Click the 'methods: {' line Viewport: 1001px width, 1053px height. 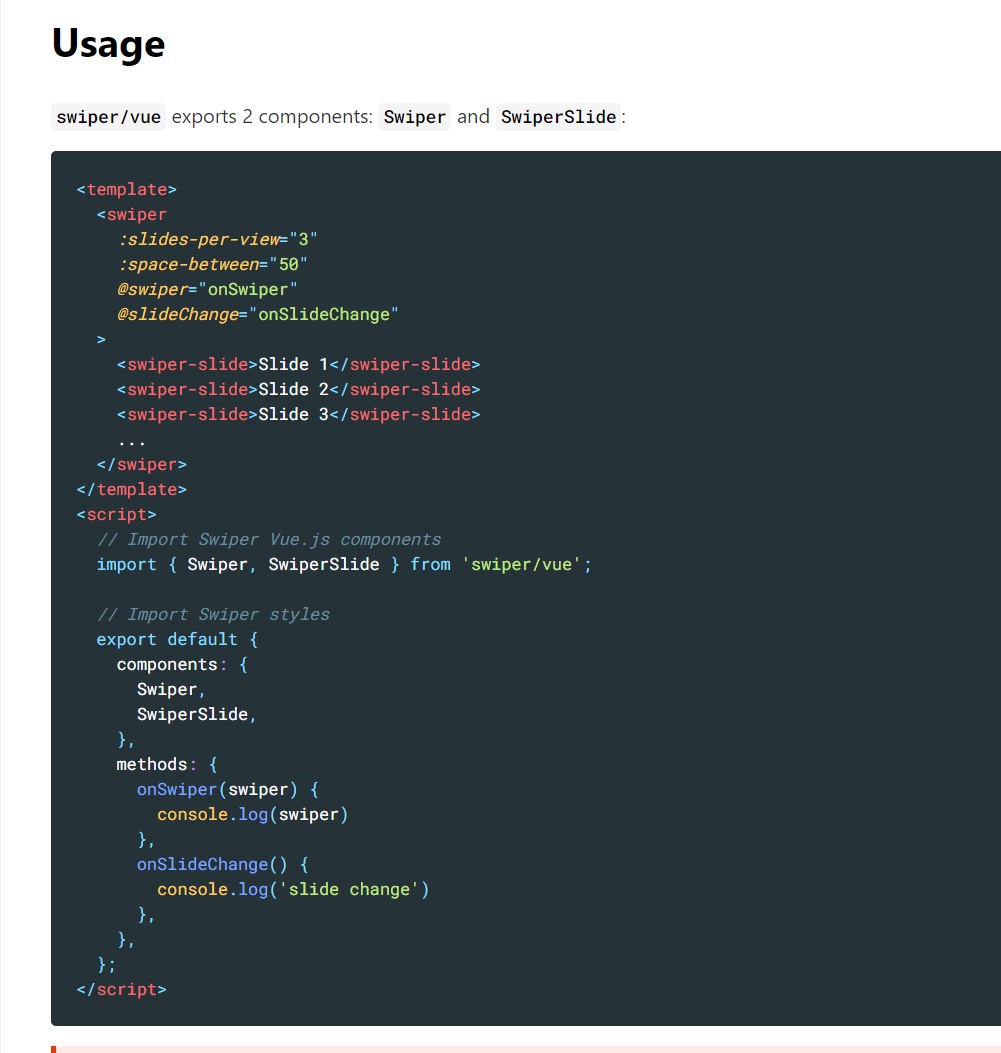click(167, 764)
